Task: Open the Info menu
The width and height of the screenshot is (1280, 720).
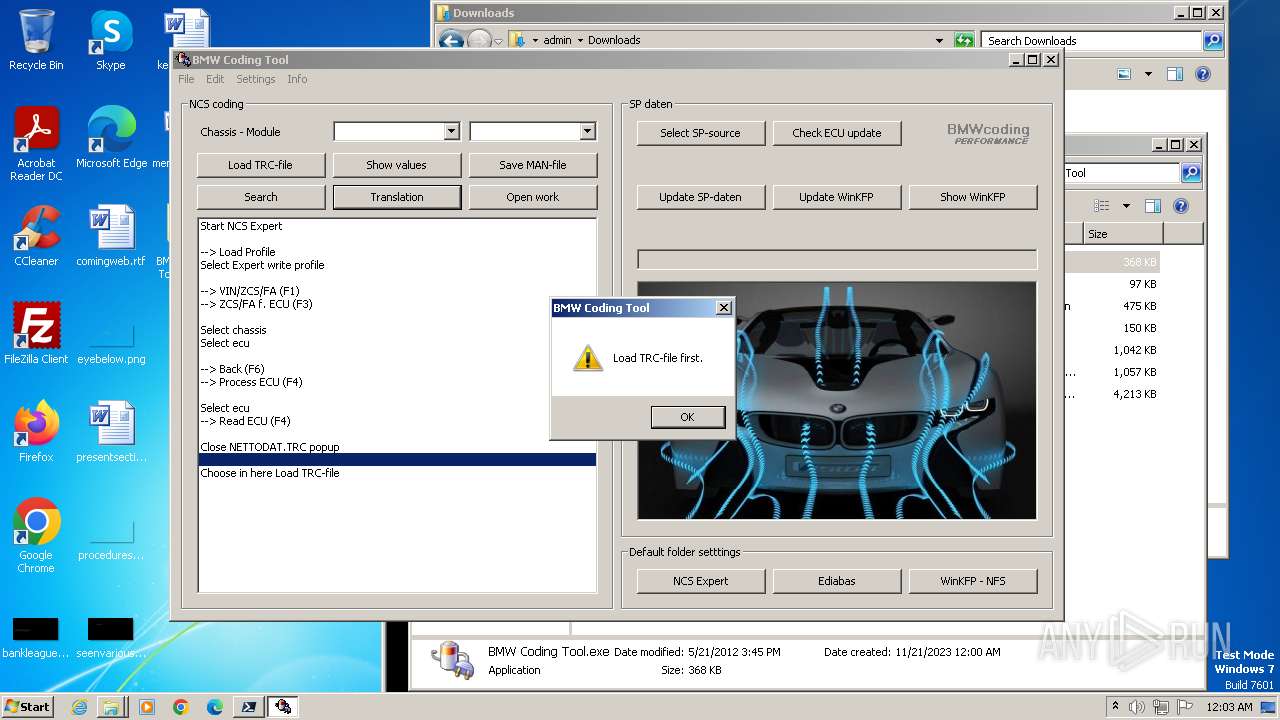Action: tap(297, 79)
